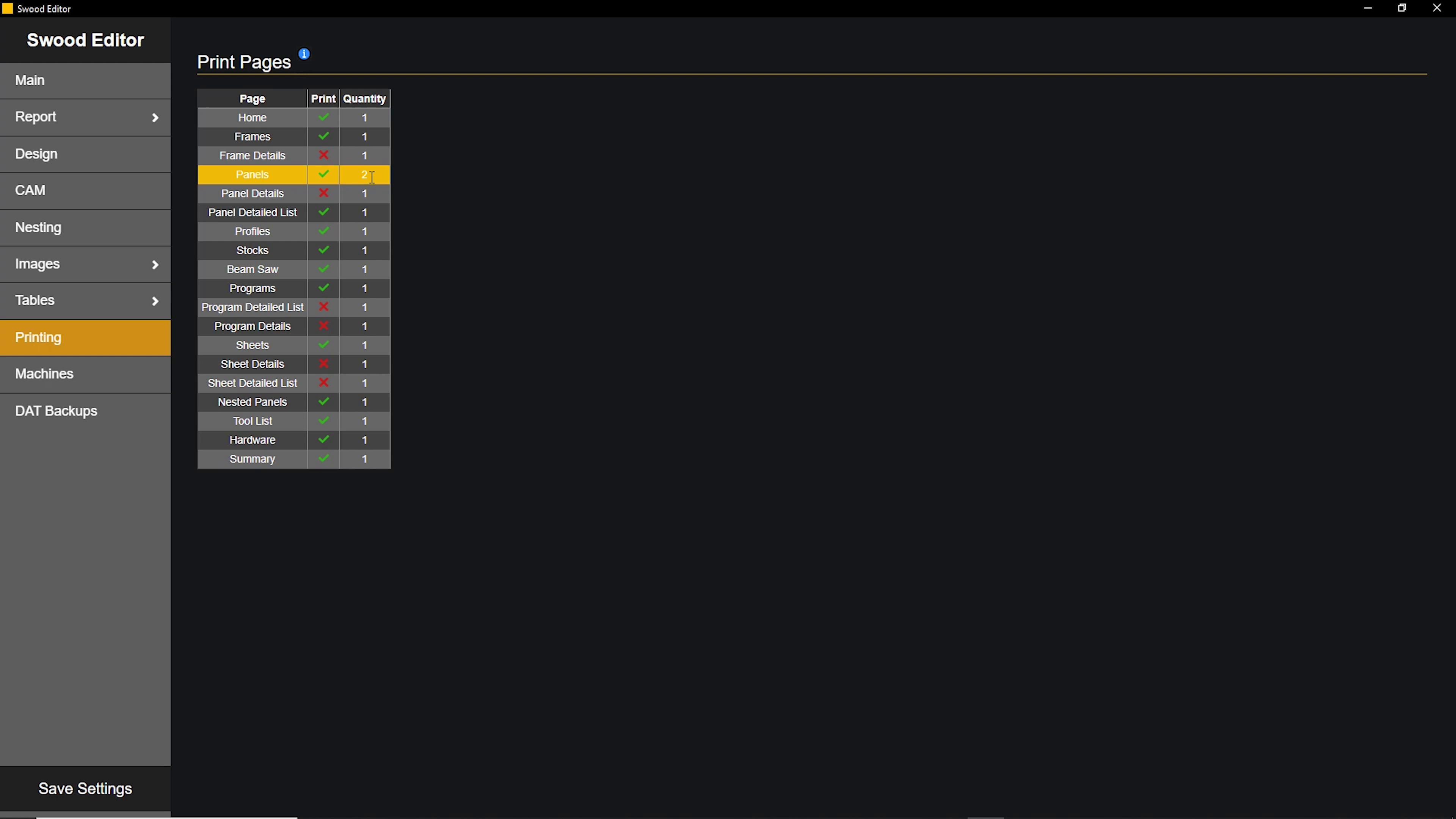The height and width of the screenshot is (819, 1456).
Task: Enable printing for Panel Details
Action: (323, 193)
